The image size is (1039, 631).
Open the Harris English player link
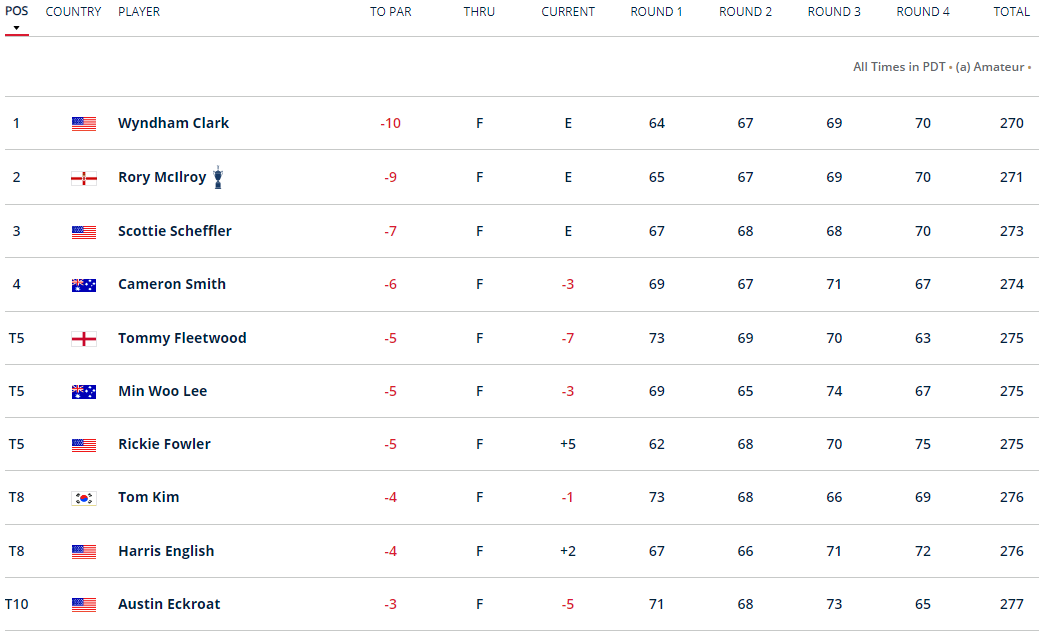pos(166,551)
